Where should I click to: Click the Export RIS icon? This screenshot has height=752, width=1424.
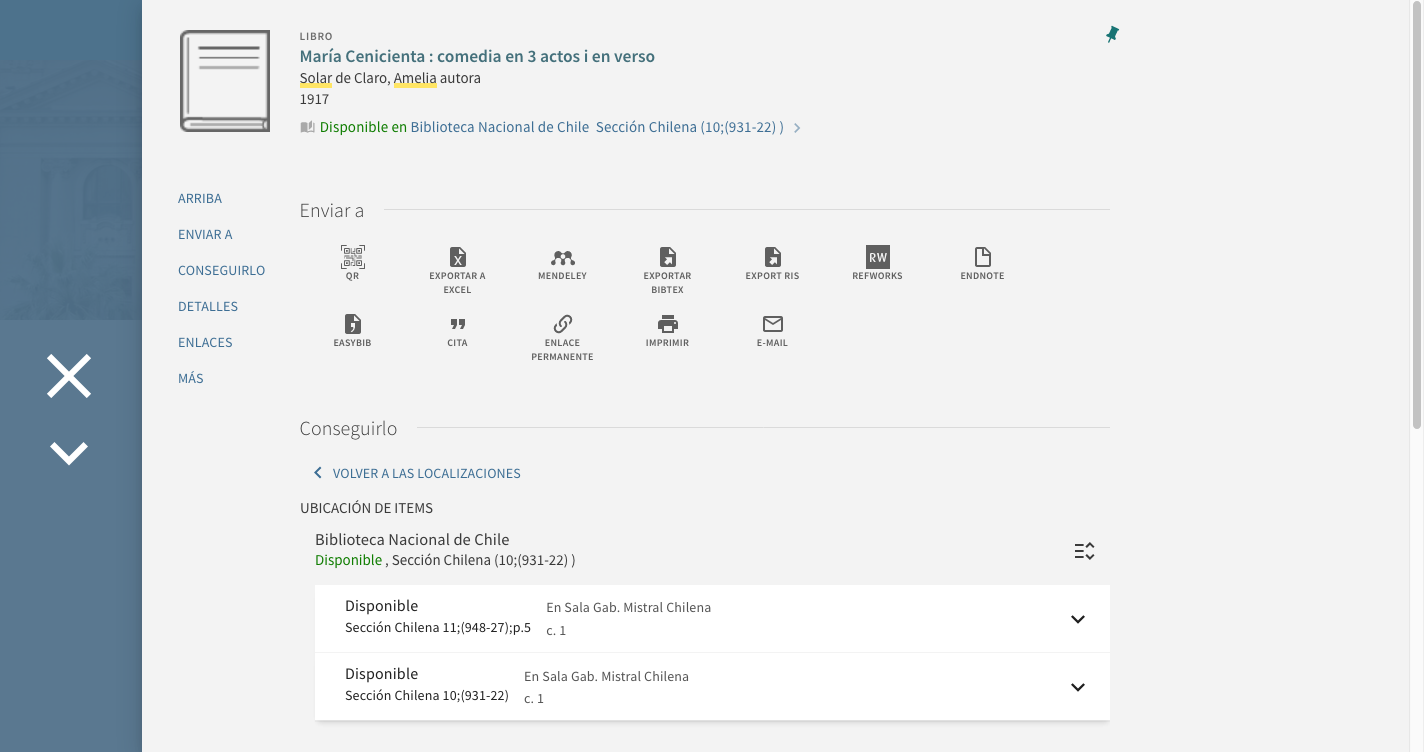tap(772, 258)
